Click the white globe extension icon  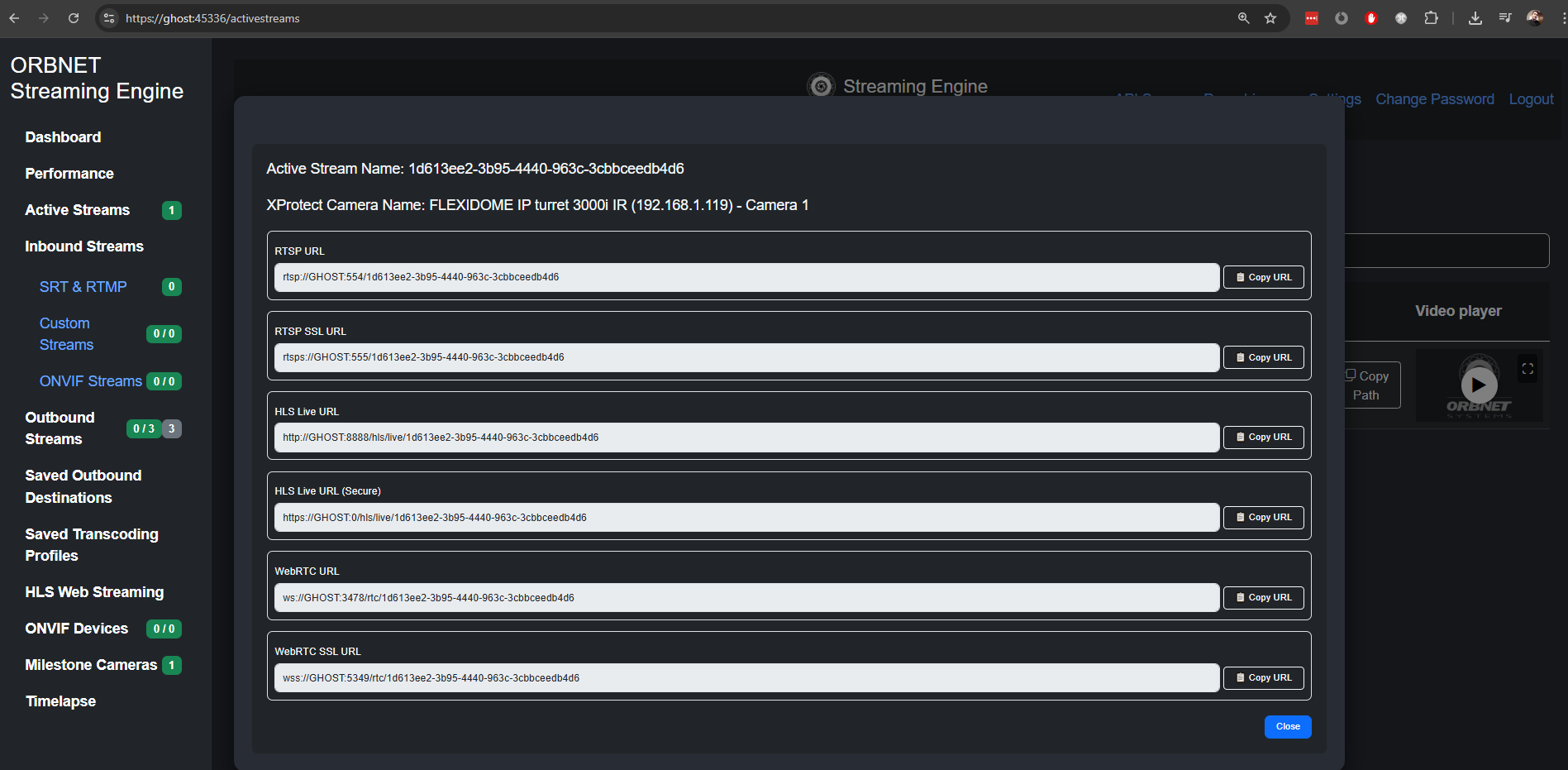pyautogui.click(x=1401, y=18)
